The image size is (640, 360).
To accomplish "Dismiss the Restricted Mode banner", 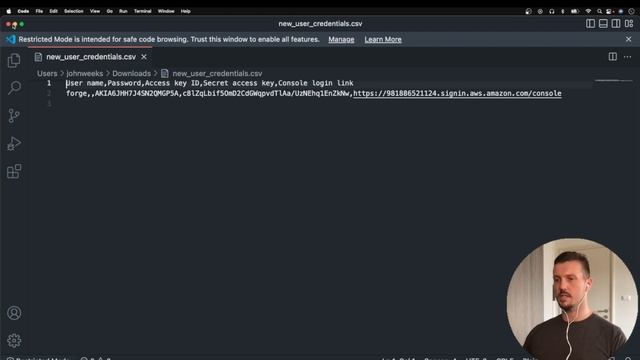I will [629, 39].
